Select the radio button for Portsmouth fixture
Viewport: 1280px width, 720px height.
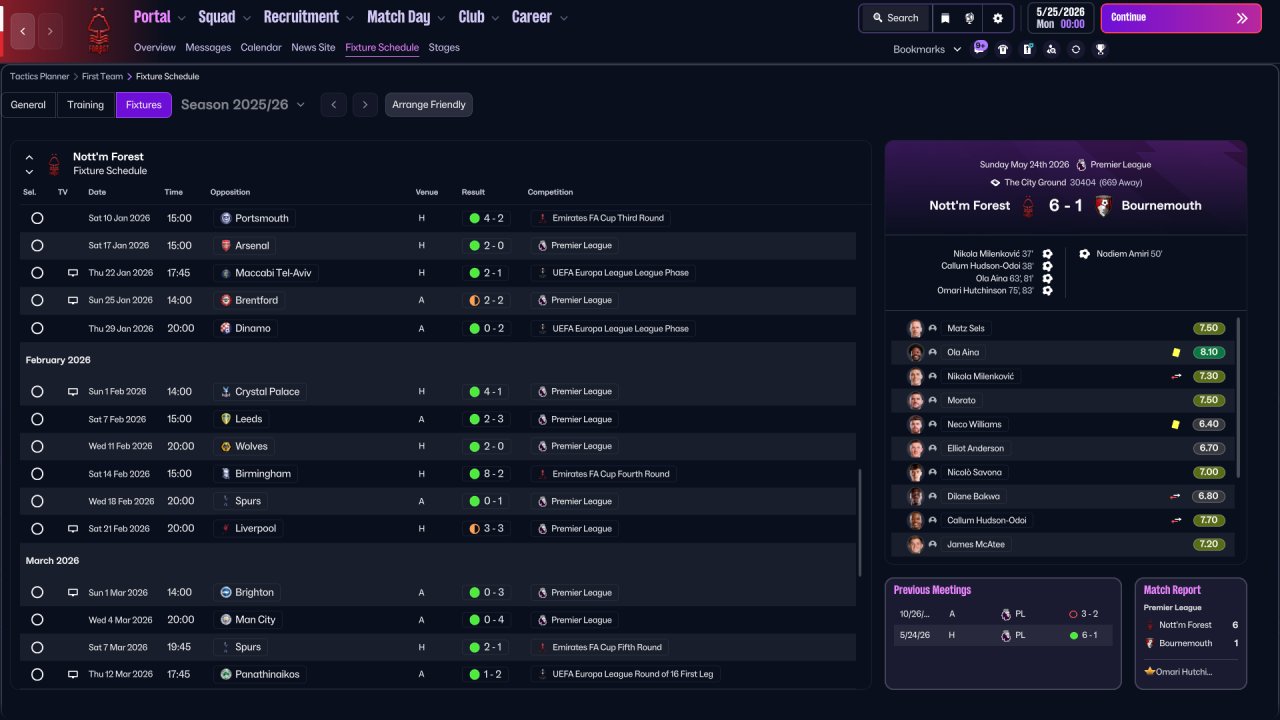pos(37,218)
